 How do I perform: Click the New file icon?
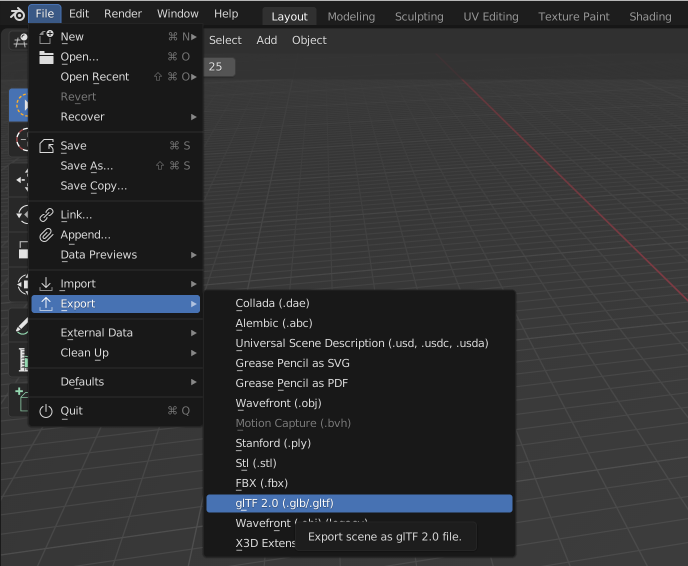[x=46, y=37]
